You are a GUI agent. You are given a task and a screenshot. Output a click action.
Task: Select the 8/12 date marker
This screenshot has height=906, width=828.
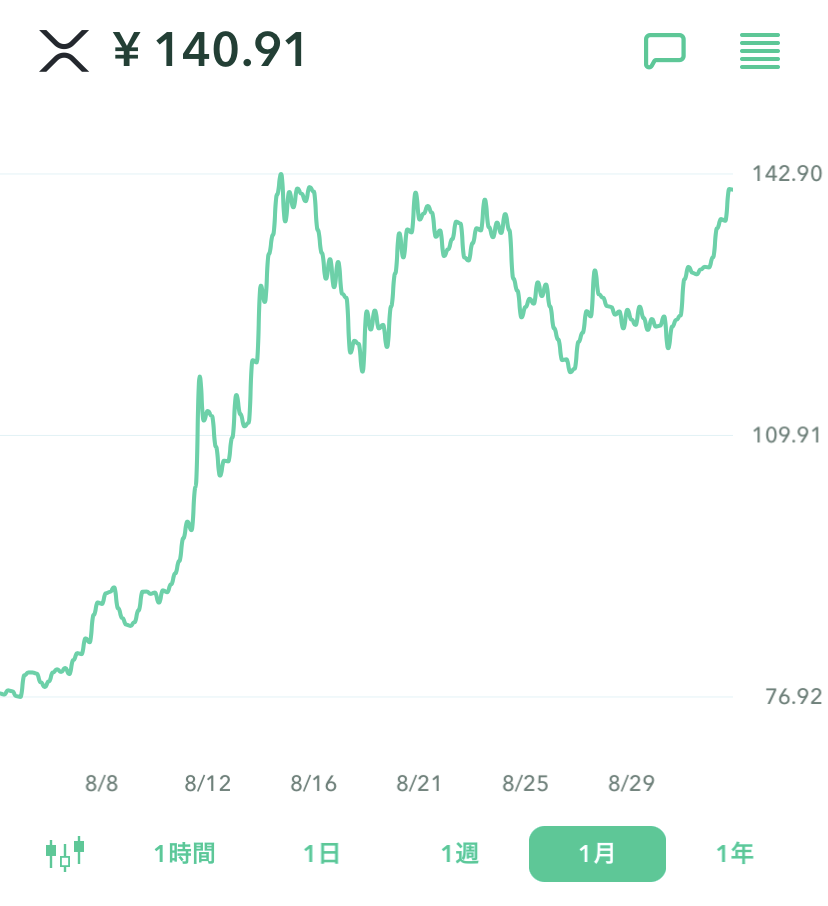208,783
